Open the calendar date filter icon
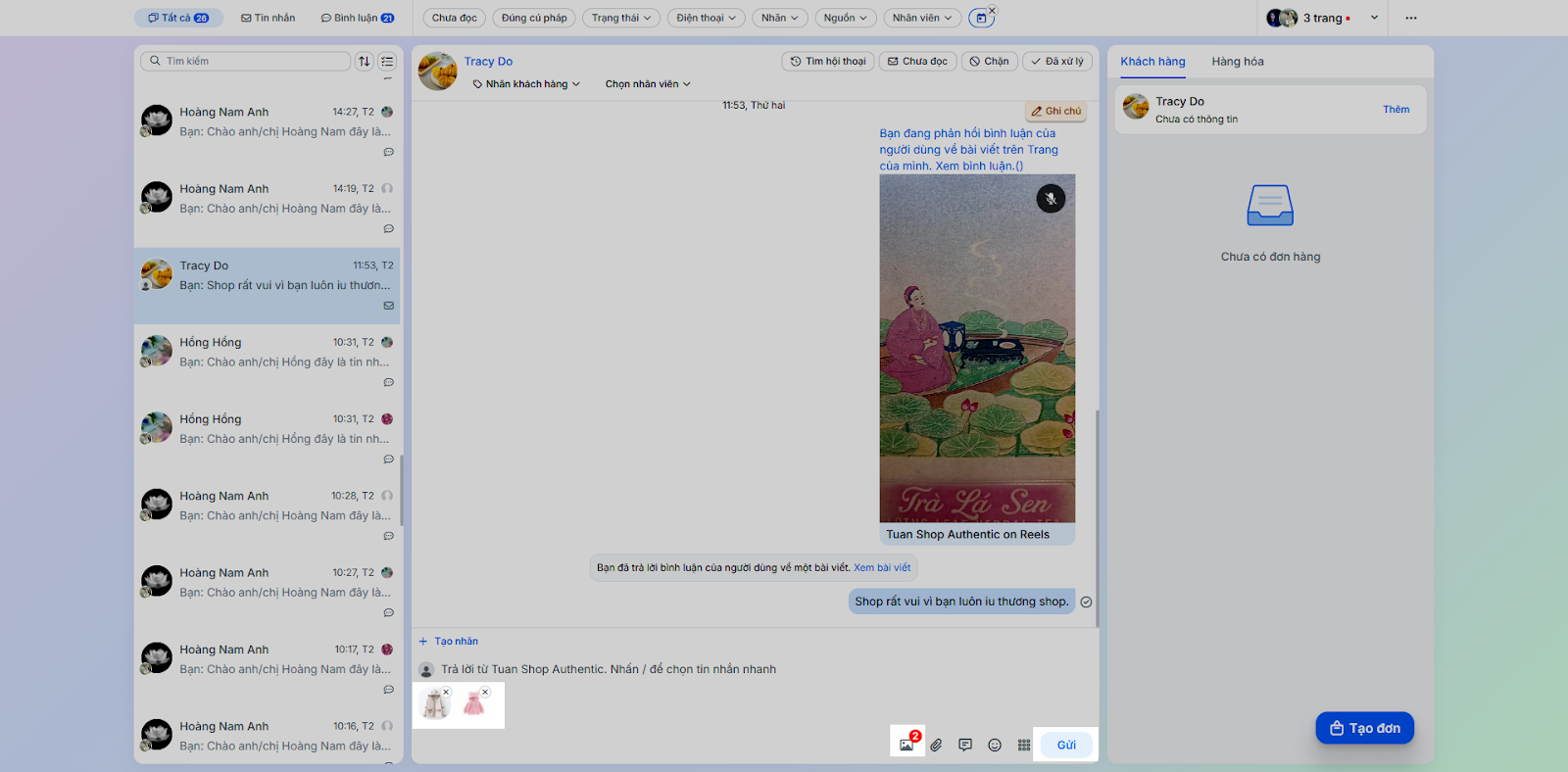Screen dimensions: 1568x772 981,18
